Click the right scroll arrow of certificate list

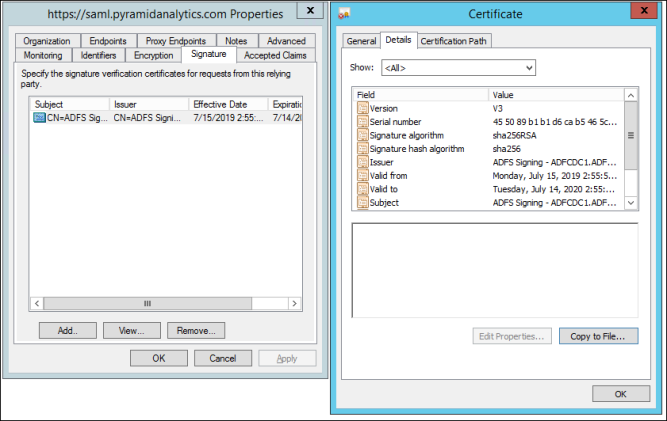(x=294, y=303)
